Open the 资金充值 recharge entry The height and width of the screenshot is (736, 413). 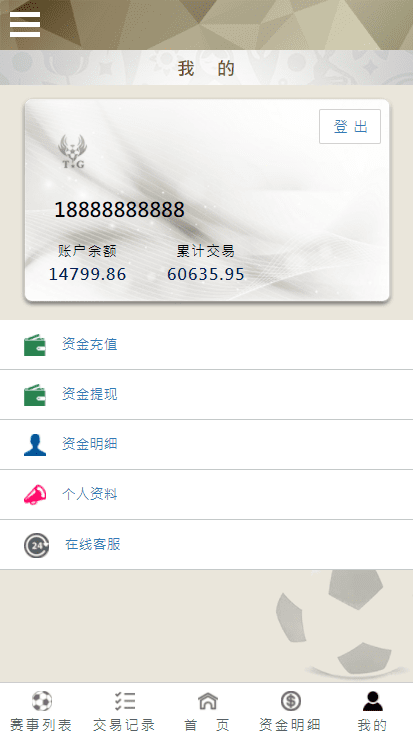[x=206, y=345]
